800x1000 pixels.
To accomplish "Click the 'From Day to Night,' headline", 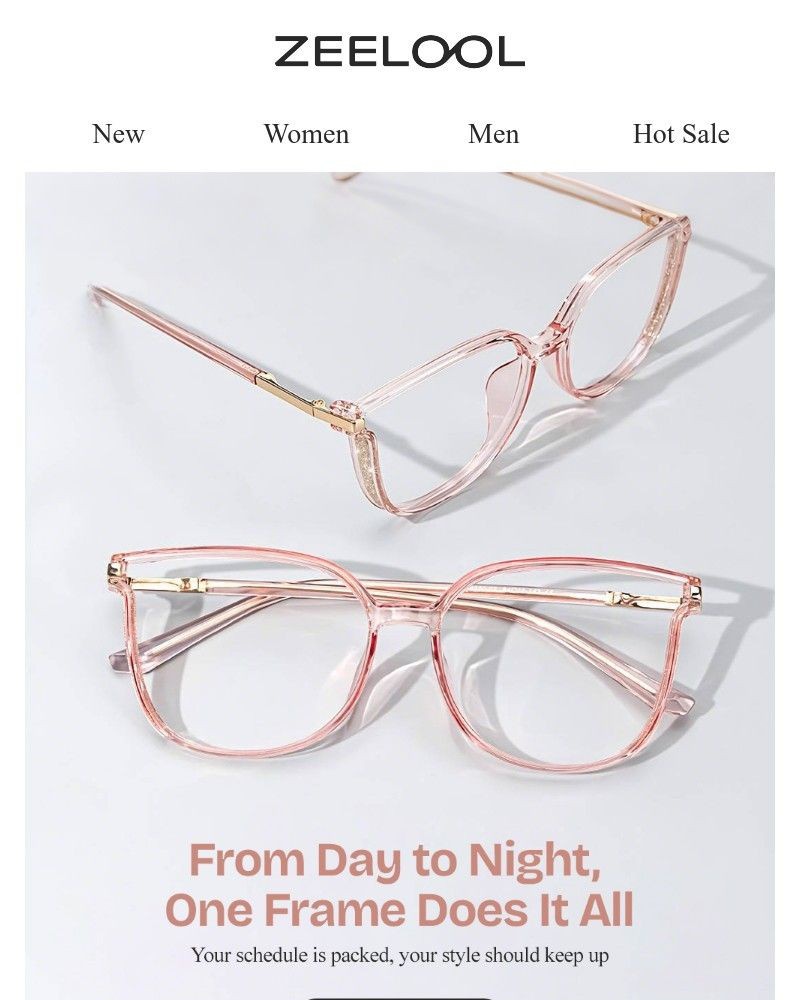I will tap(395, 862).
